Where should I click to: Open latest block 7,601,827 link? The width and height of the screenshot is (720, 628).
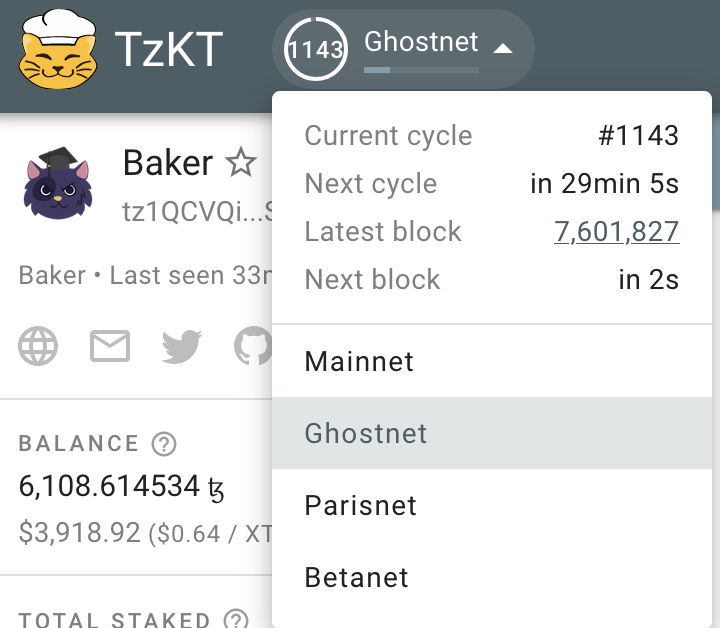coord(616,232)
